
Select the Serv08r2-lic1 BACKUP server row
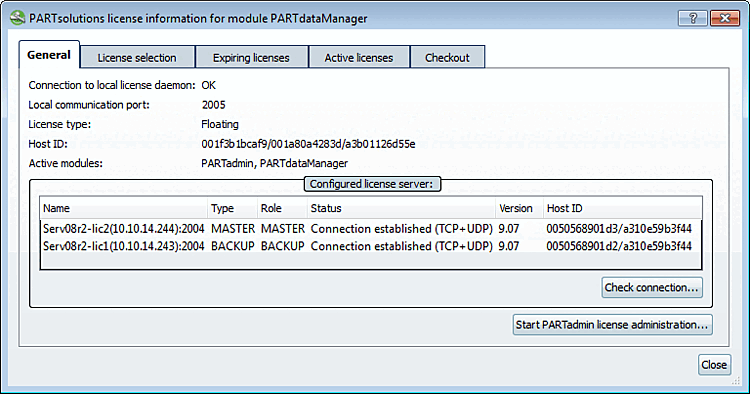pyautogui.click(x=371, y=246)
